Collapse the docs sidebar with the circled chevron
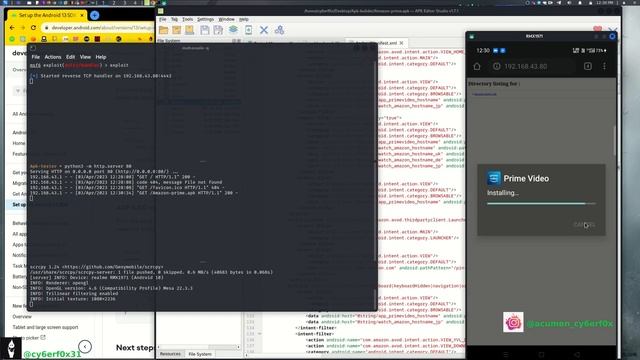The height and width of the screenshot is (360, 640). click(85, 347)
